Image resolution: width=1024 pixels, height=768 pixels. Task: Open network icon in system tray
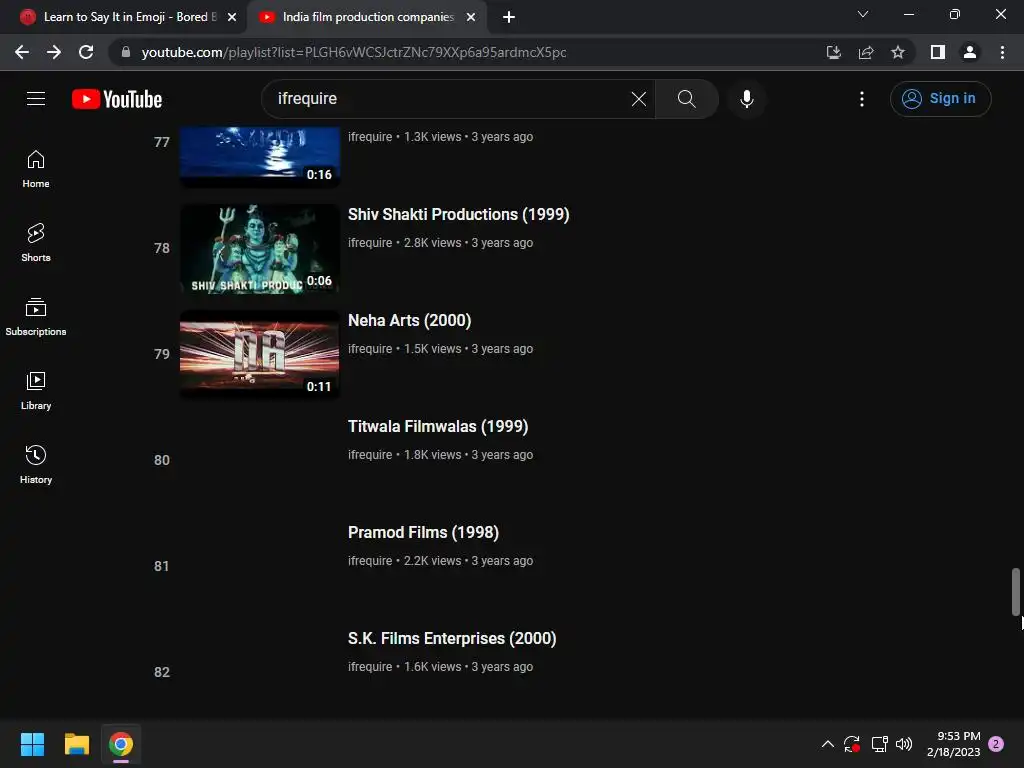pyautogui.click(x=879, y=744)
